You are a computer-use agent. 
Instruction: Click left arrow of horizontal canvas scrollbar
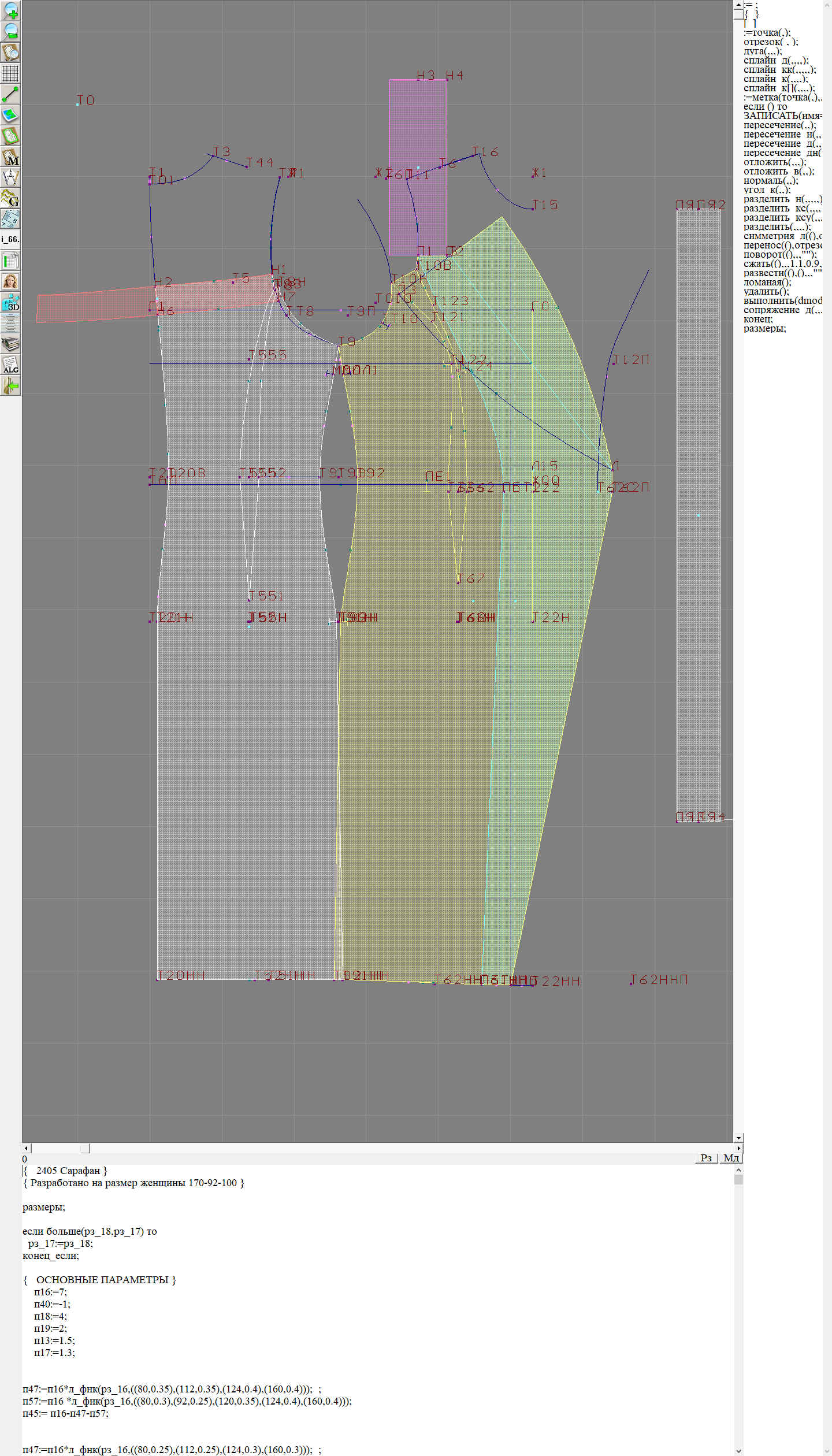point(27,1148)
